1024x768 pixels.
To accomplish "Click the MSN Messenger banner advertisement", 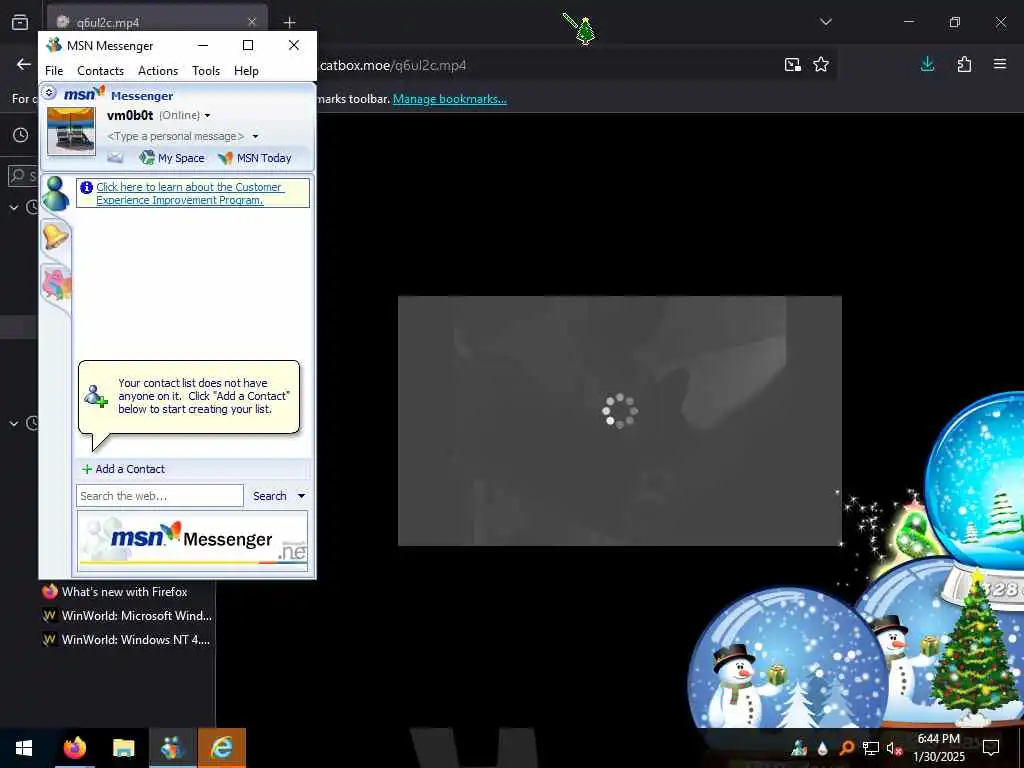I will 192,541.
